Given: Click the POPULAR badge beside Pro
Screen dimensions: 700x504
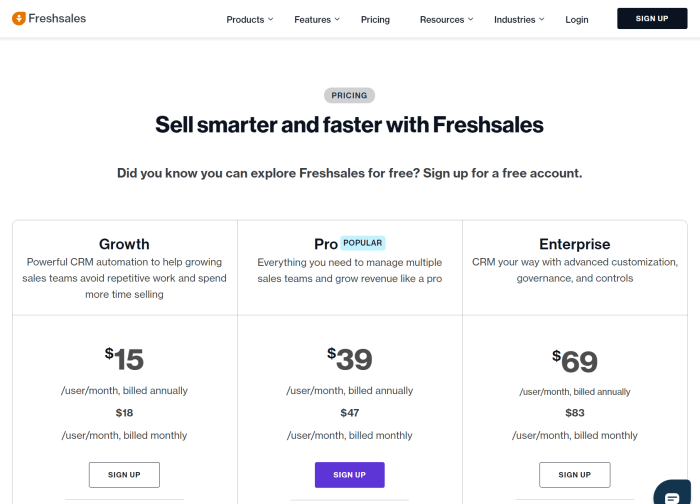Looking at the screenshot, I should [363, 243].
